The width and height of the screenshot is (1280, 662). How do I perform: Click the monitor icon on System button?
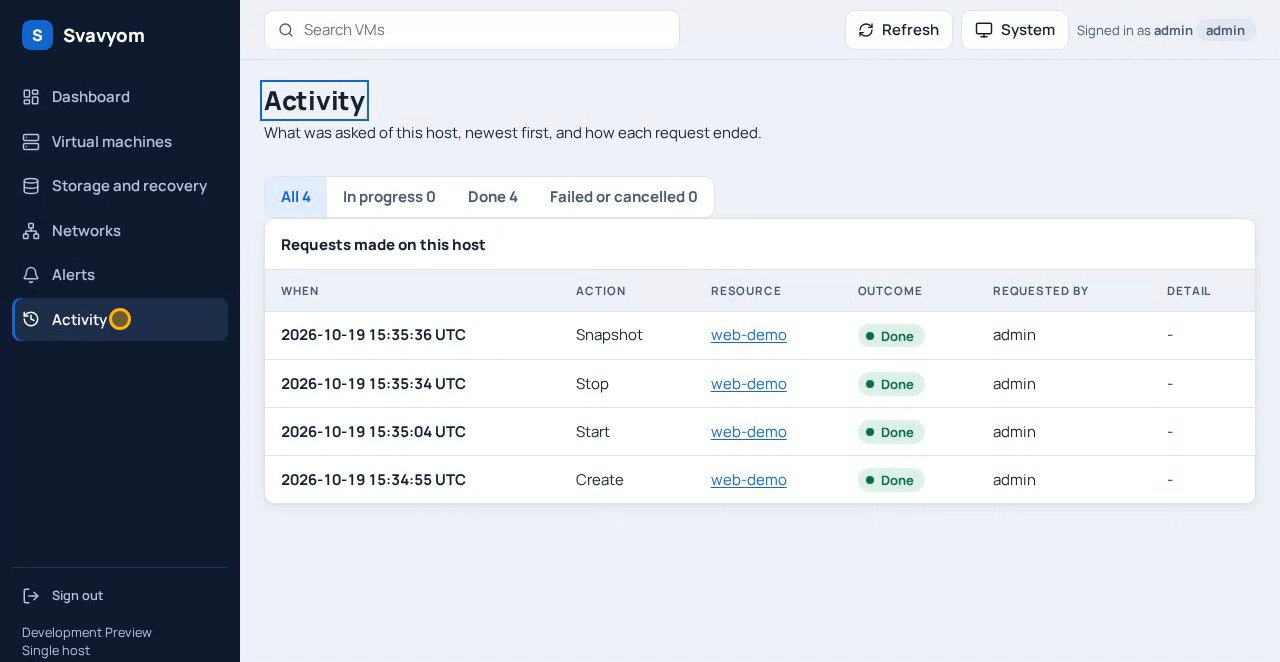(984, 30)
